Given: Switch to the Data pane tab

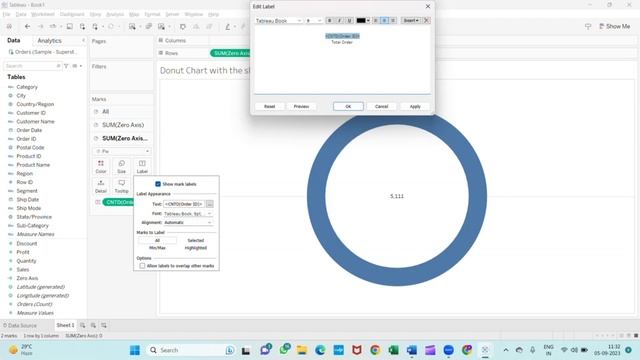Looking at the screenshot, I should (x=13, y=40).
